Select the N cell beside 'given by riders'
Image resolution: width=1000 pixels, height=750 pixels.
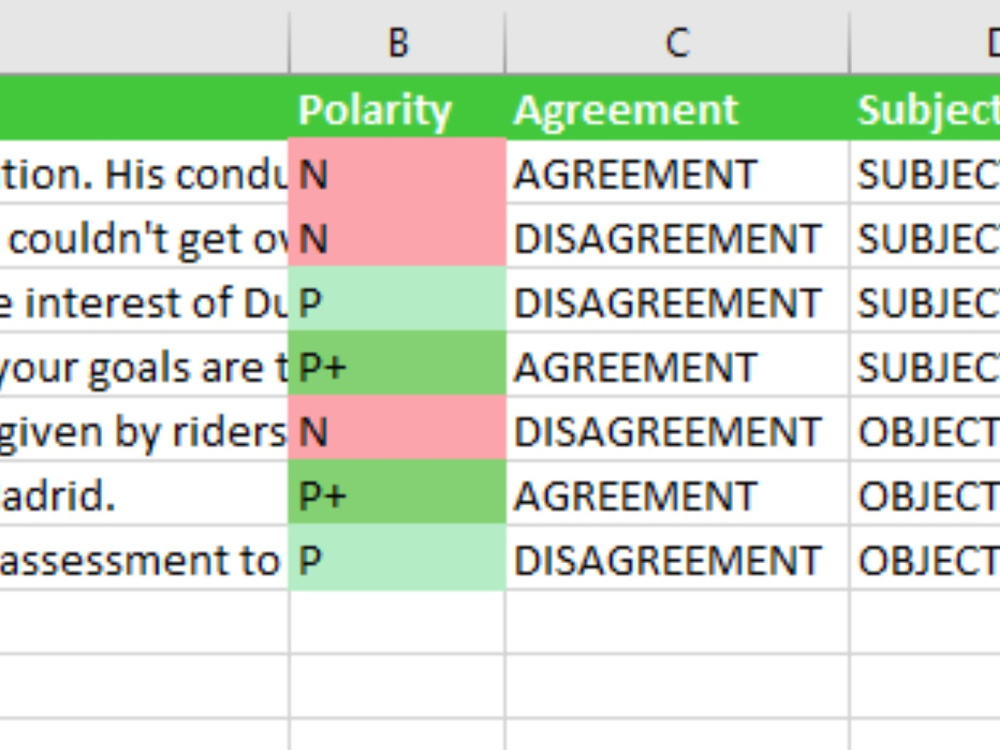(x=397, y=431)
